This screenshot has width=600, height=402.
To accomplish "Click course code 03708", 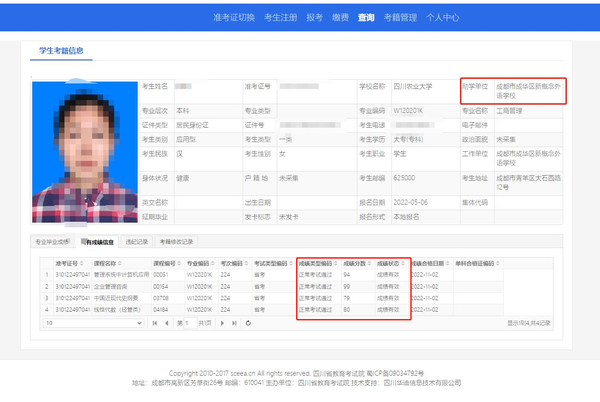I will (x=161, y=298).
